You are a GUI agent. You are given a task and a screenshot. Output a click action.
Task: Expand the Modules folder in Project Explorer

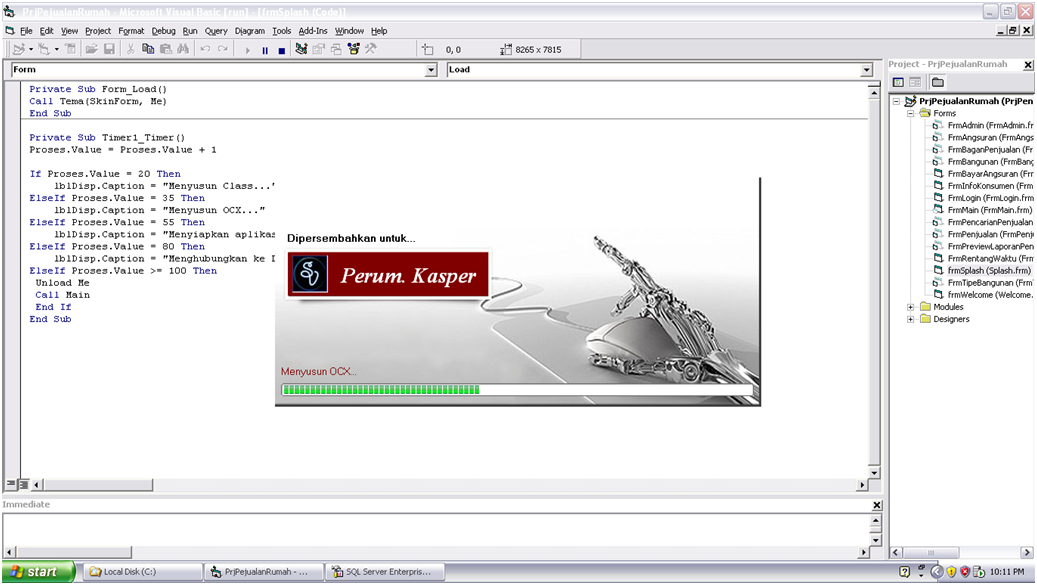[x=910, y=307]
